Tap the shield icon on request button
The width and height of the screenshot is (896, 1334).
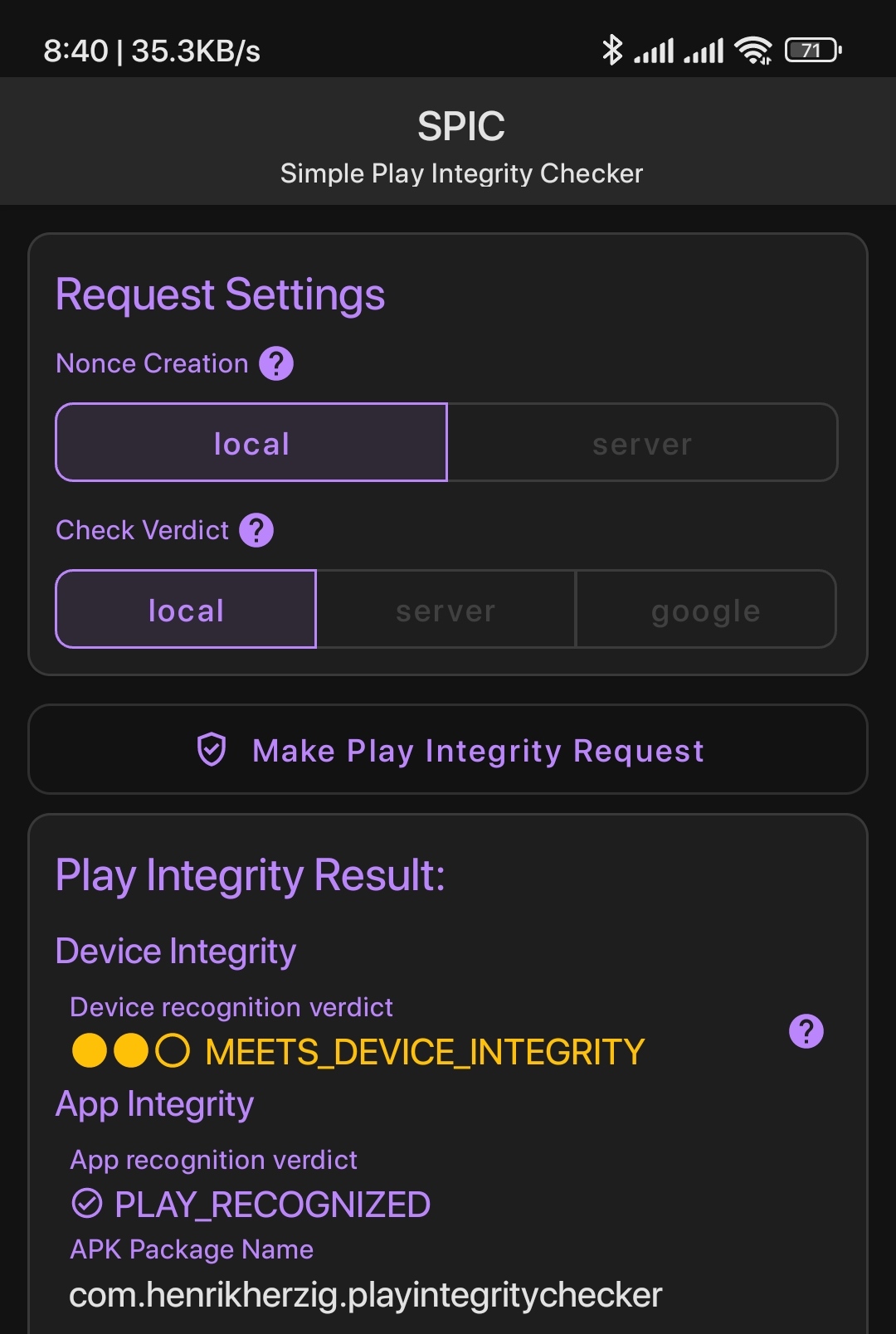click(x=212, y=750)
